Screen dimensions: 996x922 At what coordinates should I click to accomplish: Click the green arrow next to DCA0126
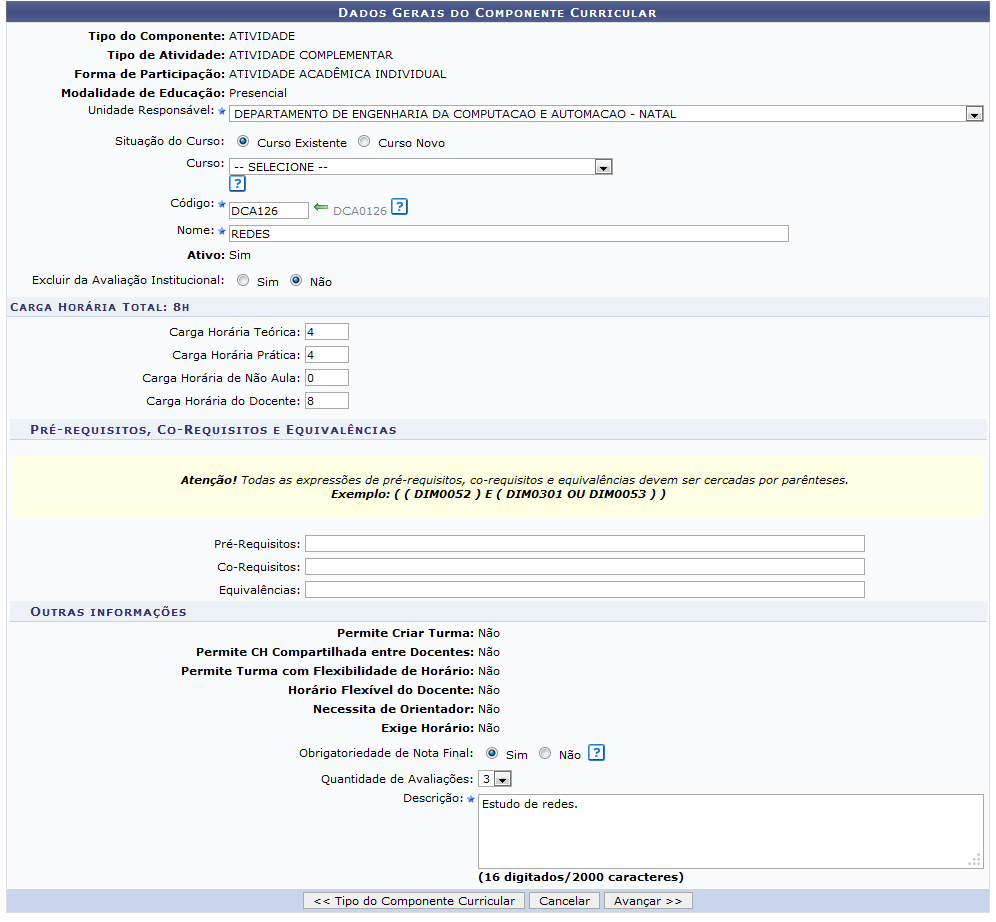pyautogui.click(x=320, y=208)
